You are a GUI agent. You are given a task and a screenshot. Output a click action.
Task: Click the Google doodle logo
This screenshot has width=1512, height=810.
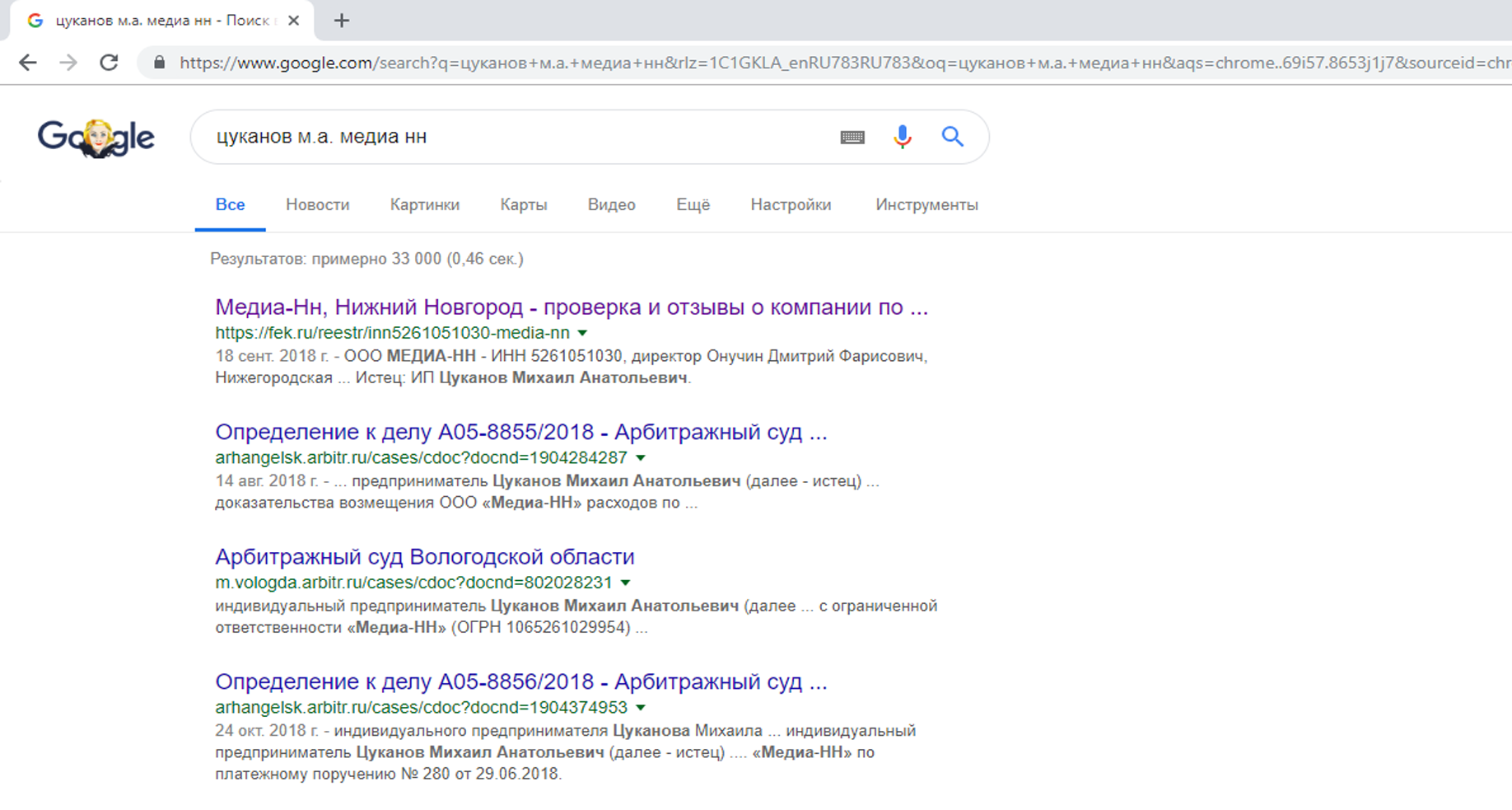(x=96, y=138)
